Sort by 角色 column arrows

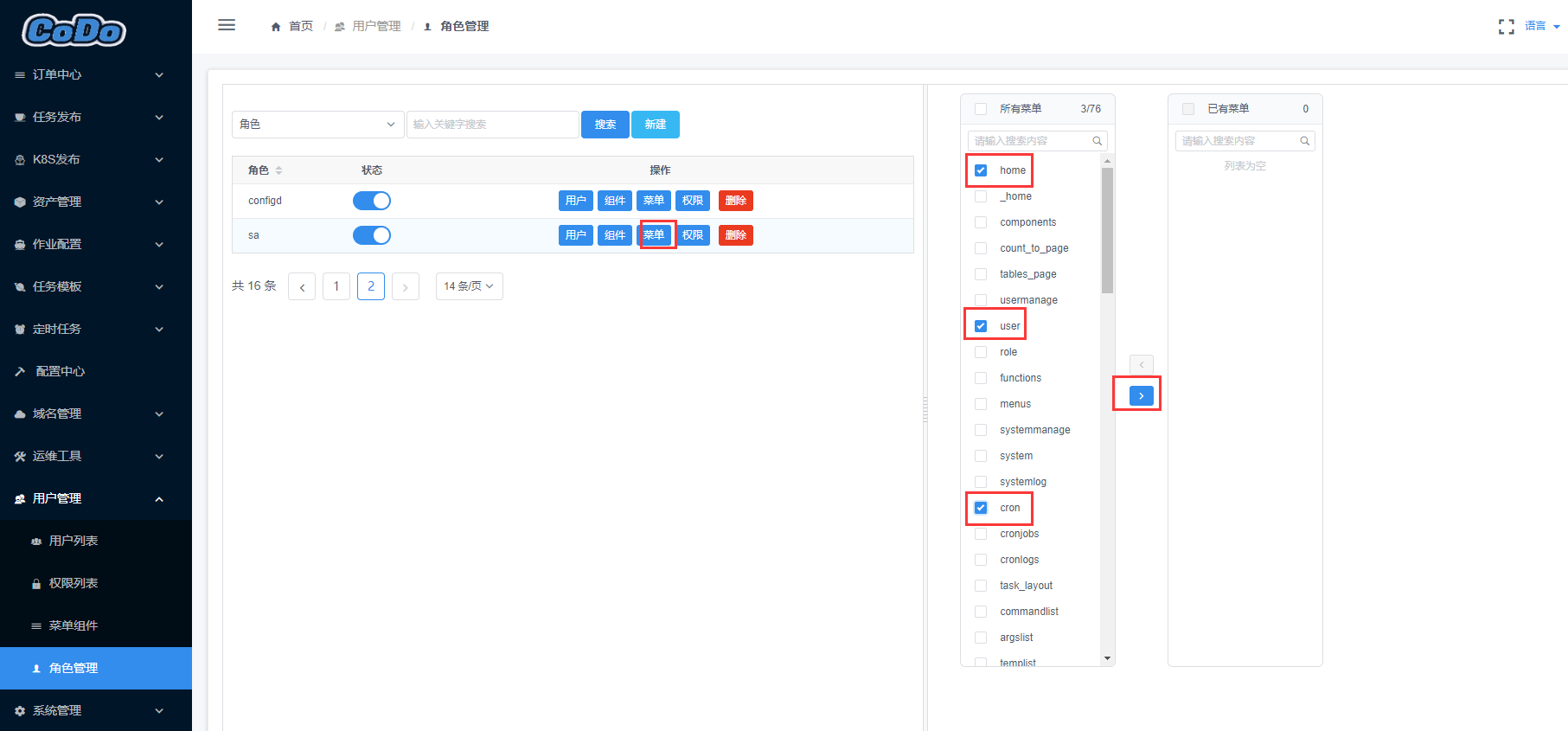278,170
